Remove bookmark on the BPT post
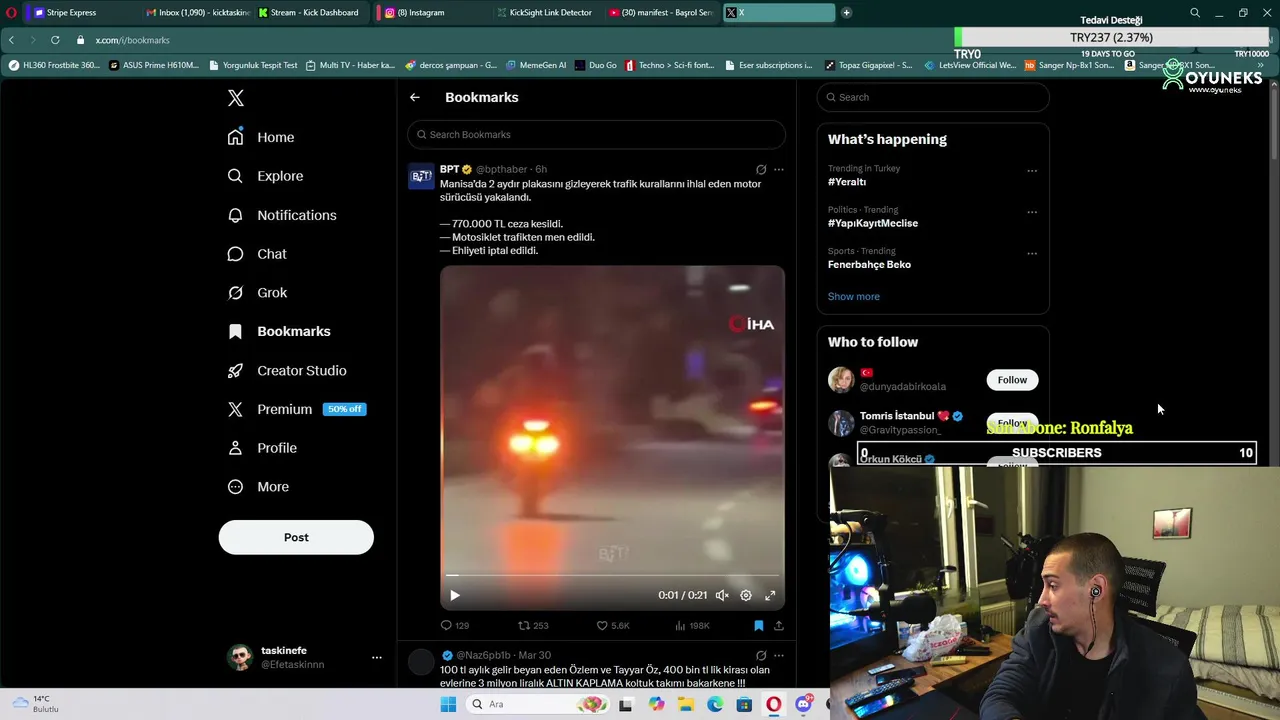Image resolution: width=1280 pixels, height=720 pixels. point(759,625)
